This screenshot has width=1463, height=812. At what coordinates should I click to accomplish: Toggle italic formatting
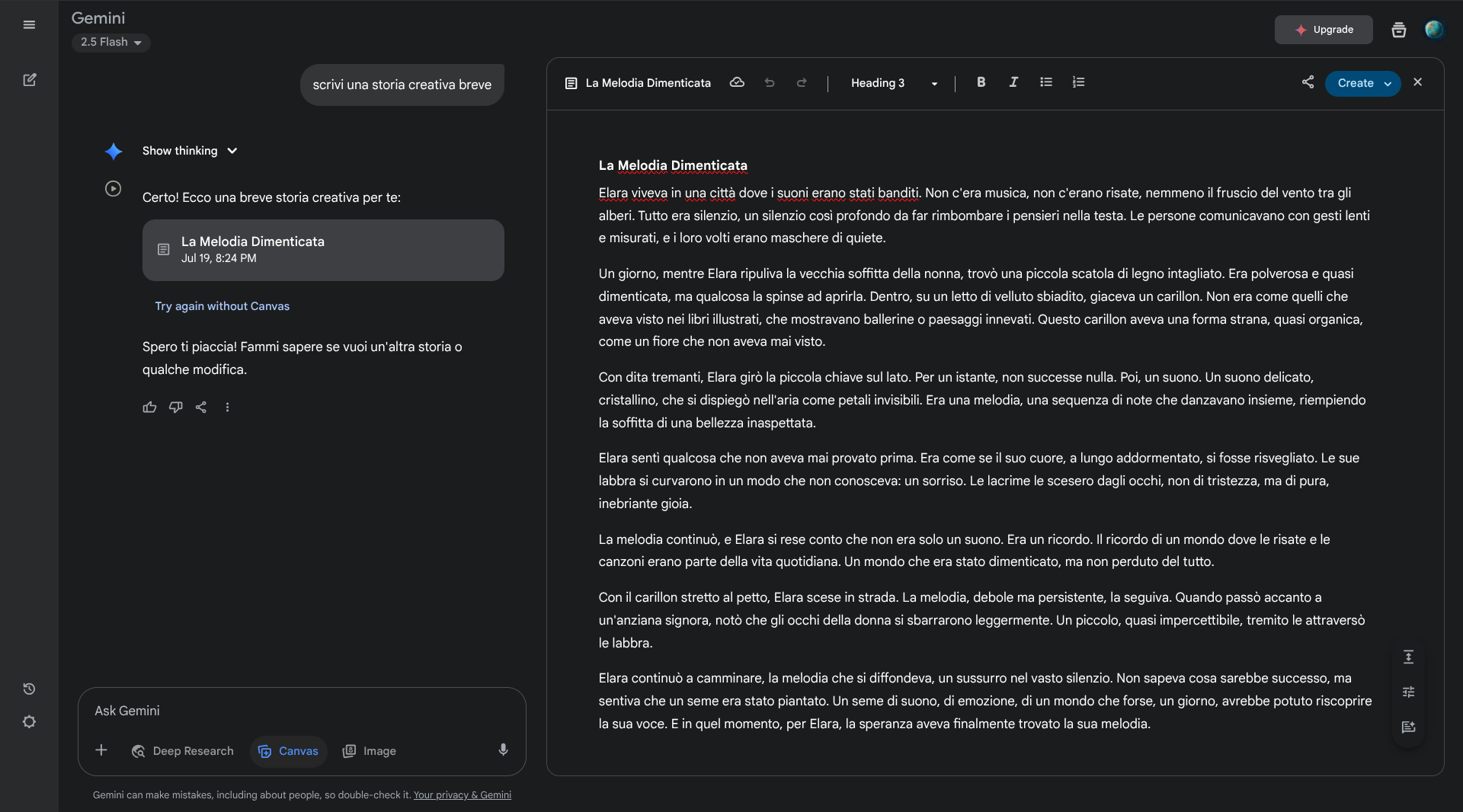tap(1013, 82)
